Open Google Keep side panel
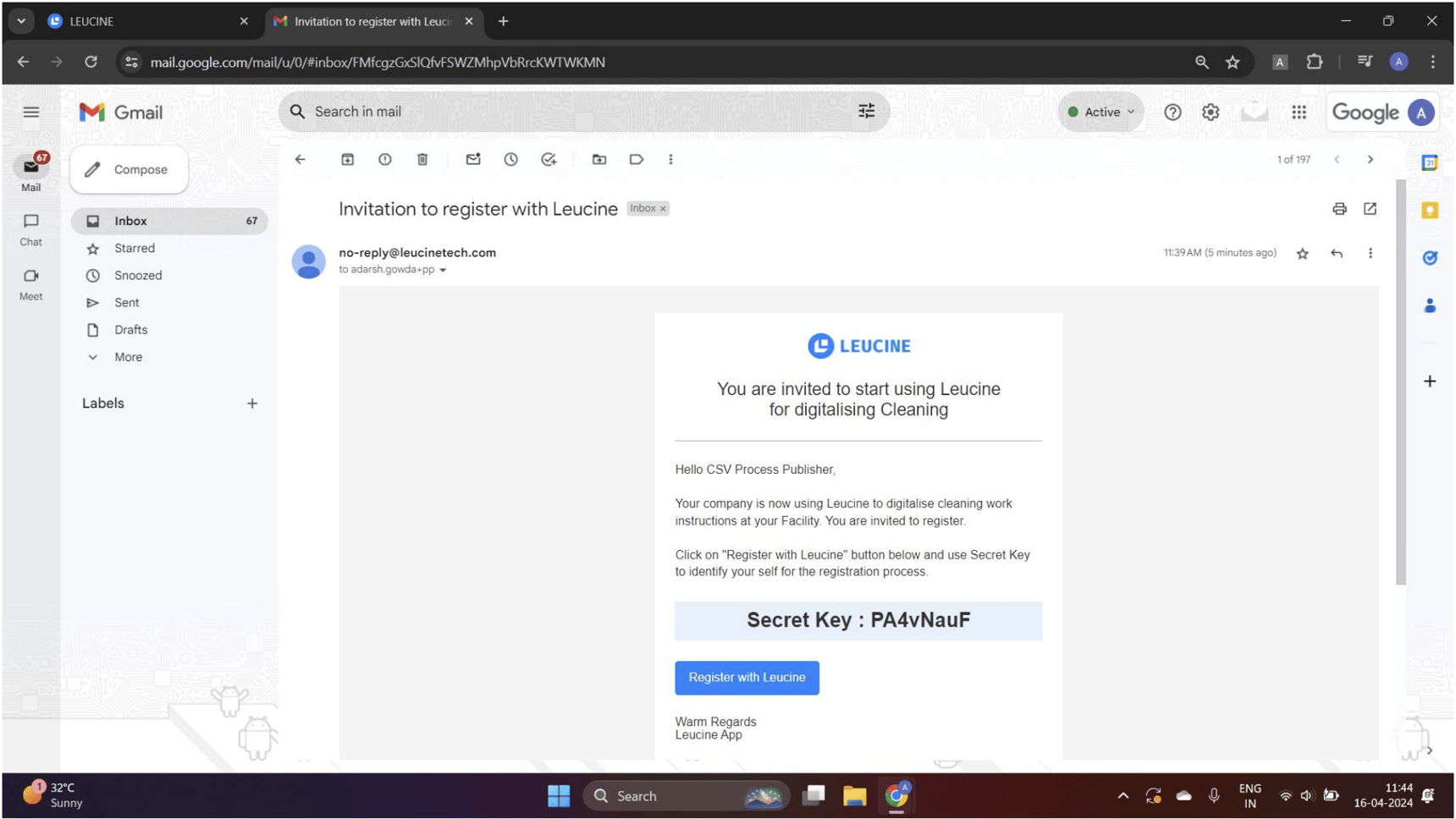Image resolution: width=1456 pixels, height=819 pixels. (x=1429, y=210)
